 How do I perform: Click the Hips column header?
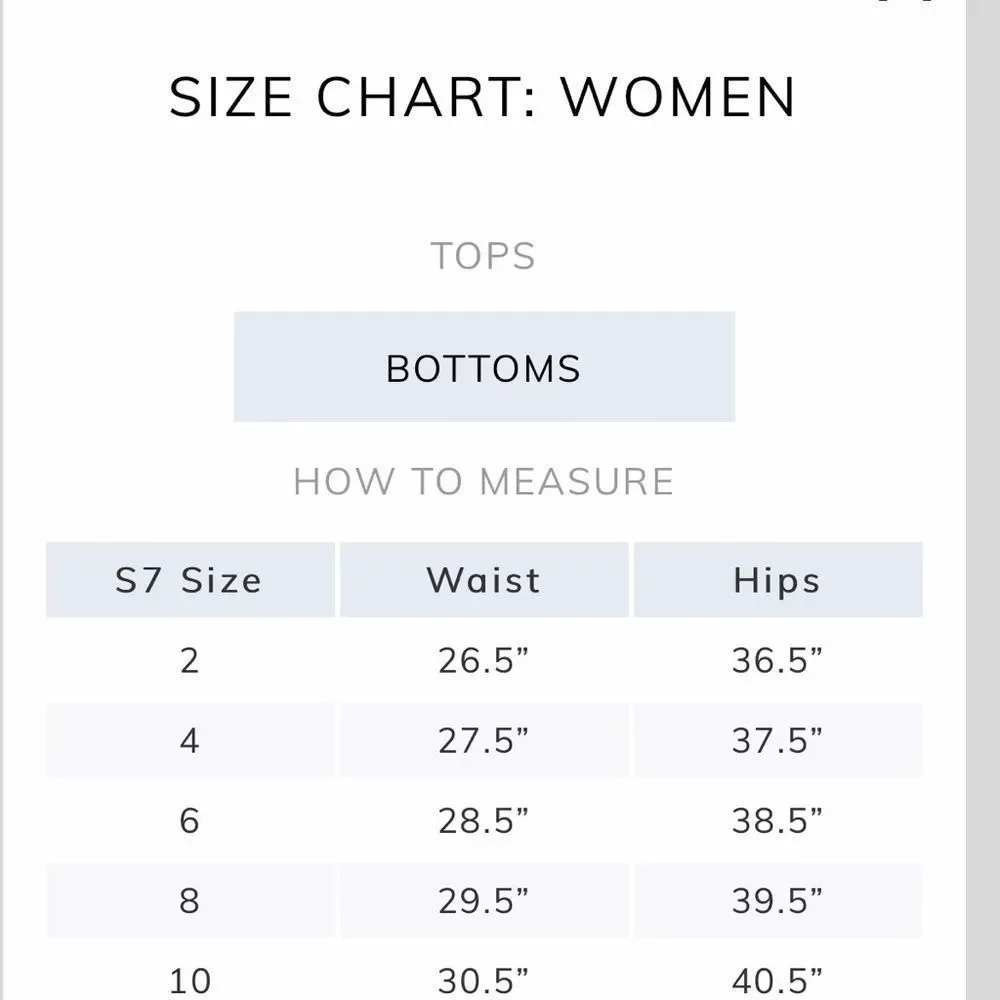[777, 580]
